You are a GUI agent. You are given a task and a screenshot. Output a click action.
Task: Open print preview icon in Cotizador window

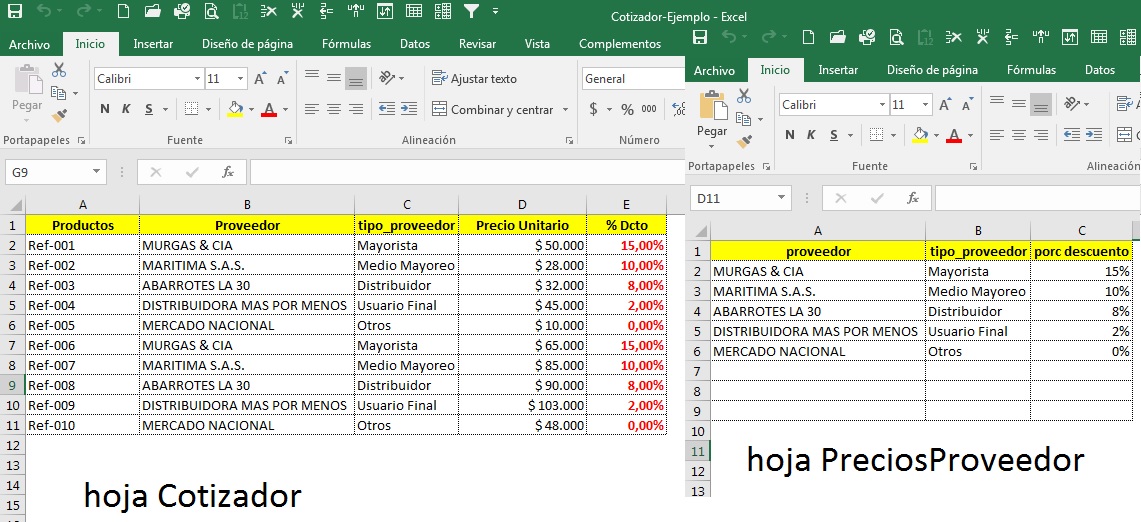click(x=212, y=11)
